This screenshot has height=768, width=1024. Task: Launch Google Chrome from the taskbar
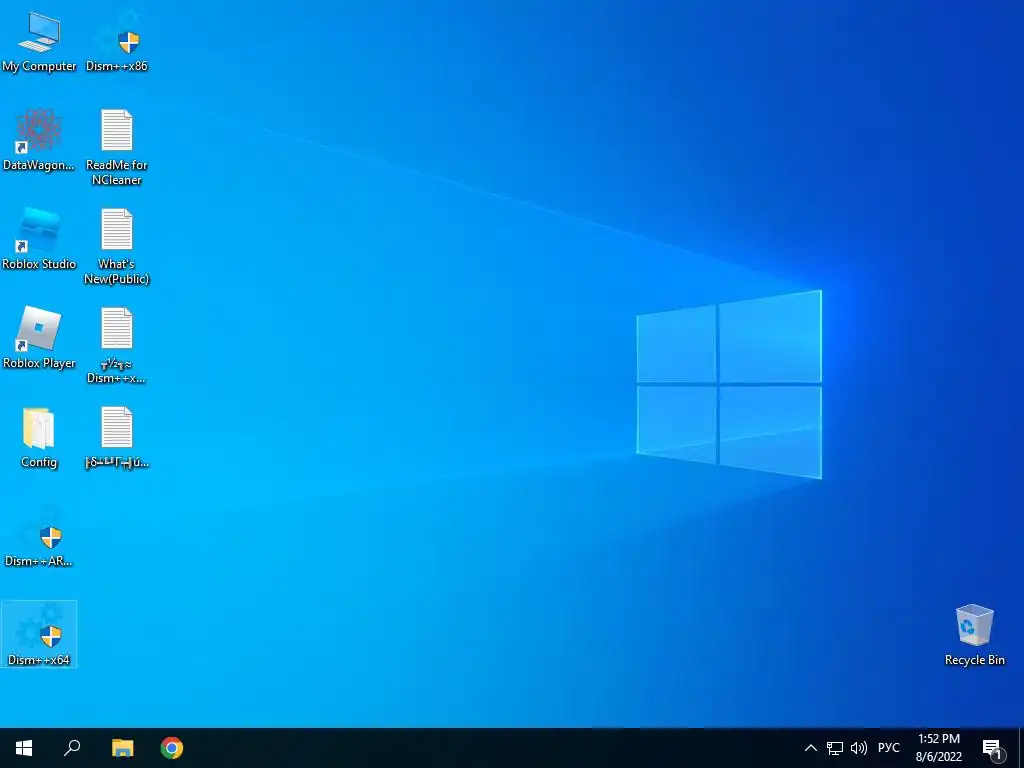[x=172, y=748]
